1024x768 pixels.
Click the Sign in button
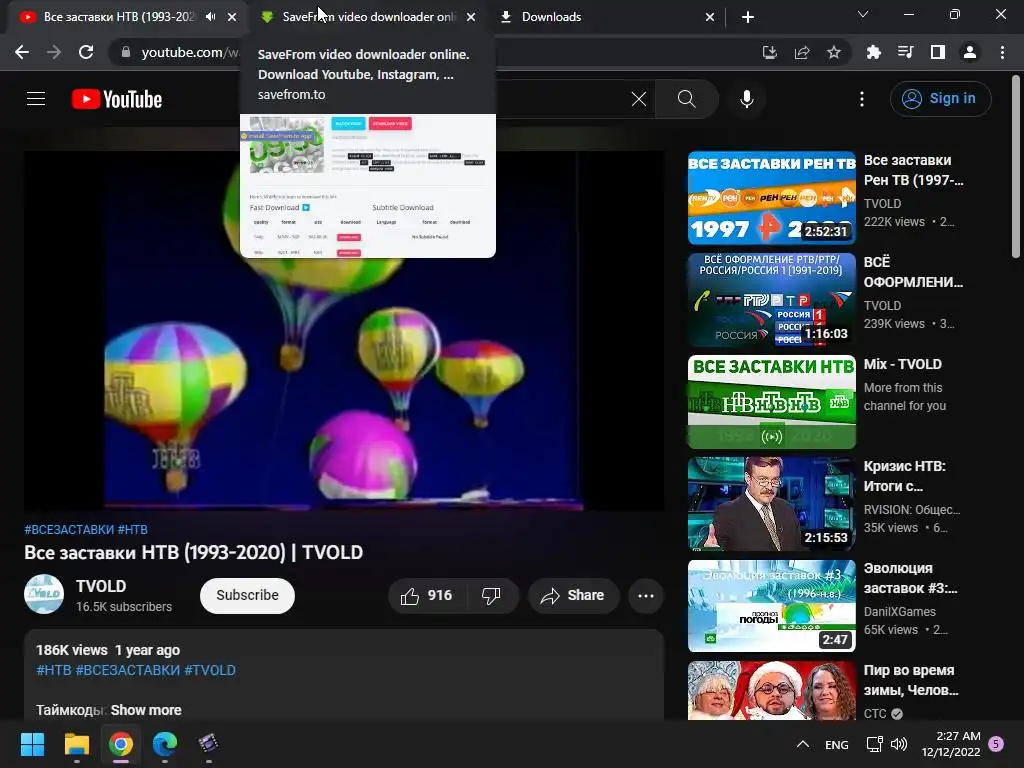coord(940,99)
